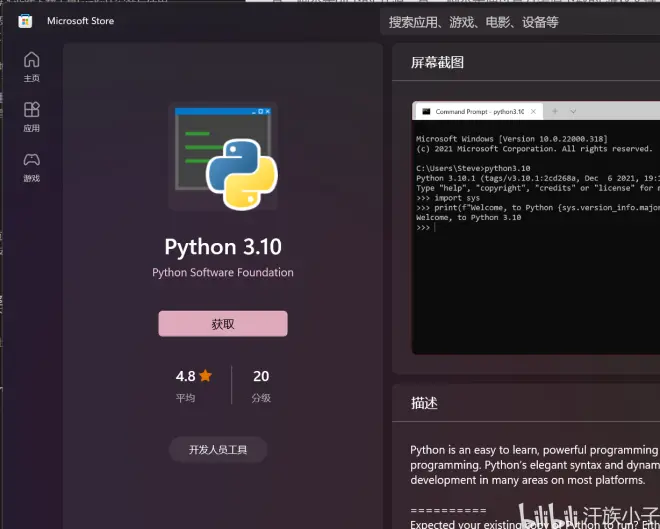Open the 主页 home sidebar icon
The height and width of the screenshot is (529, 660).
pyautogui.click(x=32, y=66)
